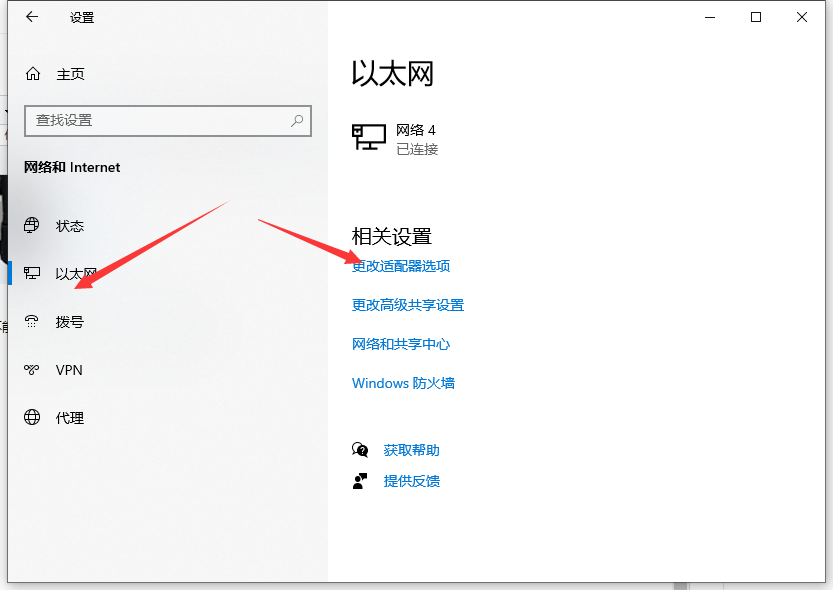The image size is (833, 590).
Task: Click the 获取帮助 help icon
Action: (360, 450)
